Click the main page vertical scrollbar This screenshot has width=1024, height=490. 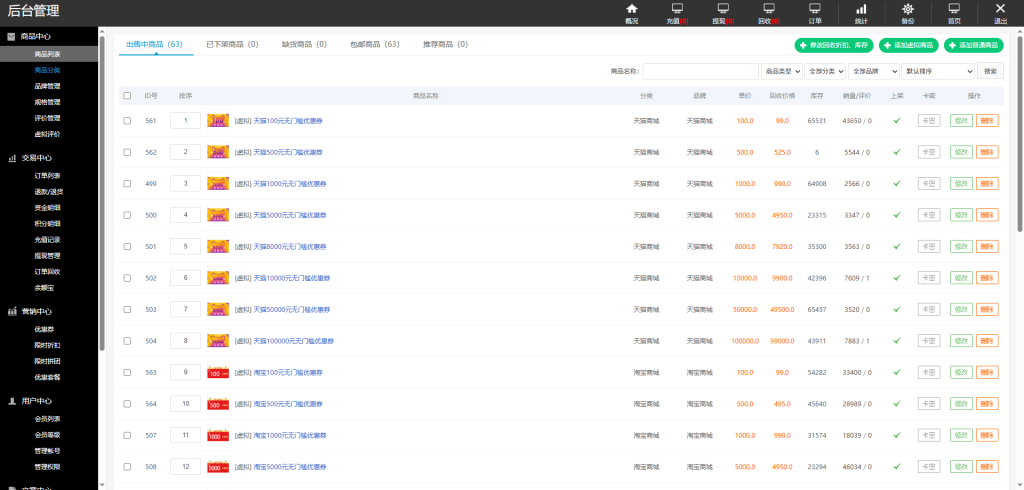[x=1019, y=134]
